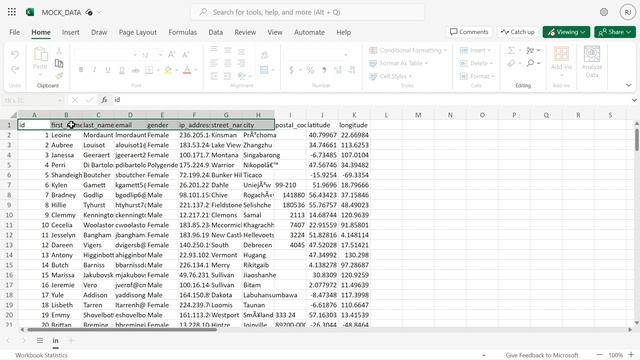640x360 pixels.
Task: Click the Paste clipboard icon
Action: click(x=40, y=55)
